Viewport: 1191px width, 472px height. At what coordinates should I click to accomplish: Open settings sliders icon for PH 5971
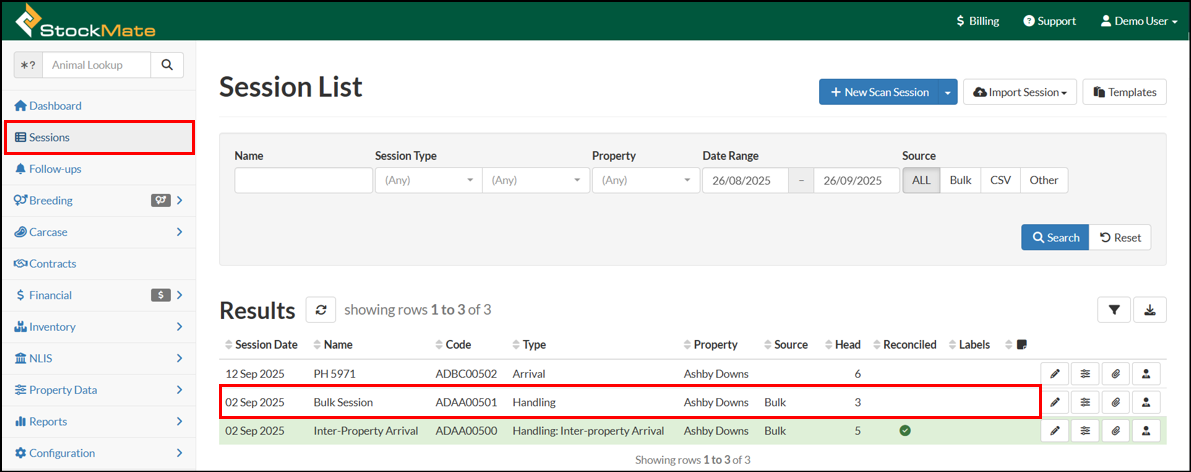point(1085,374)
